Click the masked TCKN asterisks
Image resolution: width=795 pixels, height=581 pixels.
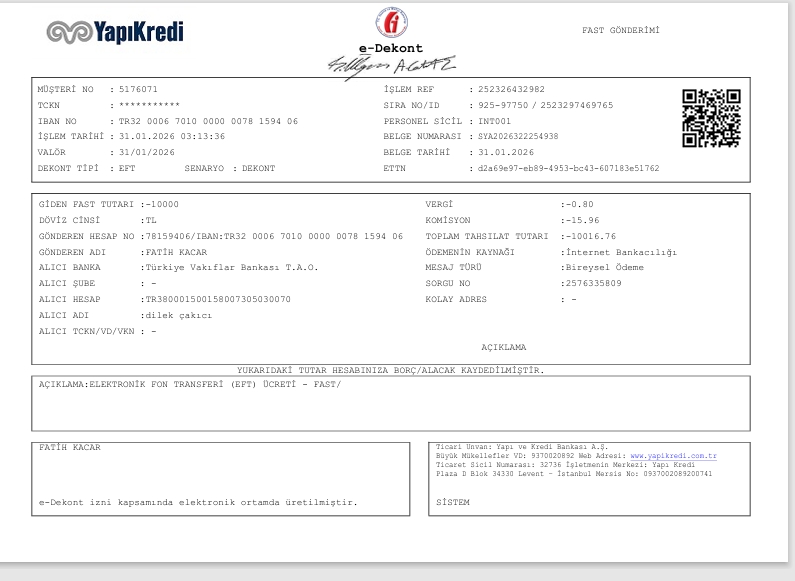point(150,105)
